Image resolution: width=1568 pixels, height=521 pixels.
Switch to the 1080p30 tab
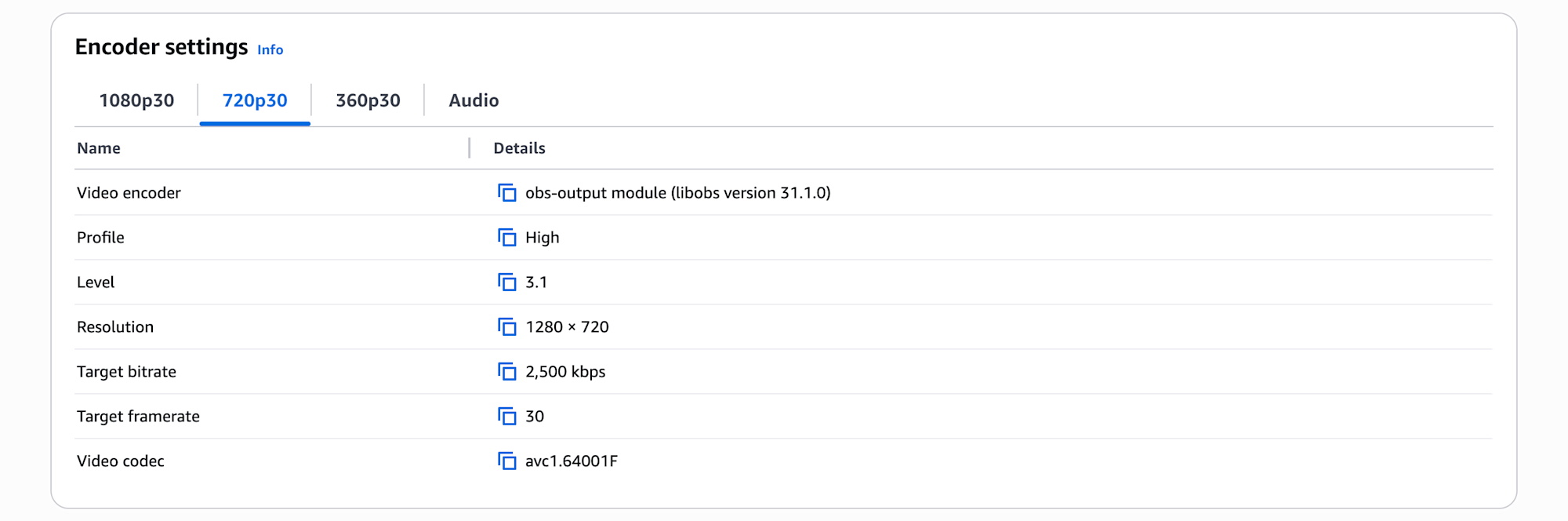[x=136, y=100]
